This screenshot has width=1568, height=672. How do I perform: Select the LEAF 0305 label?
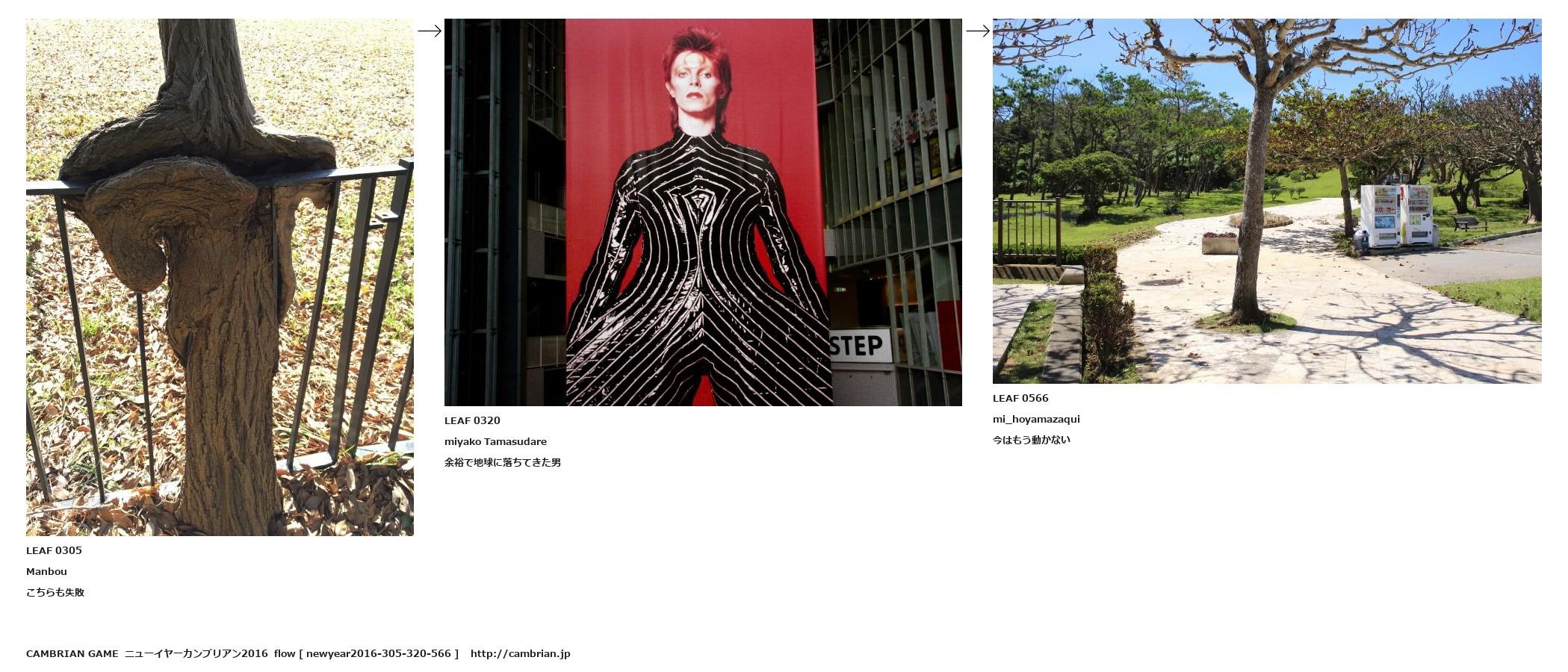(x=54, y=550)
